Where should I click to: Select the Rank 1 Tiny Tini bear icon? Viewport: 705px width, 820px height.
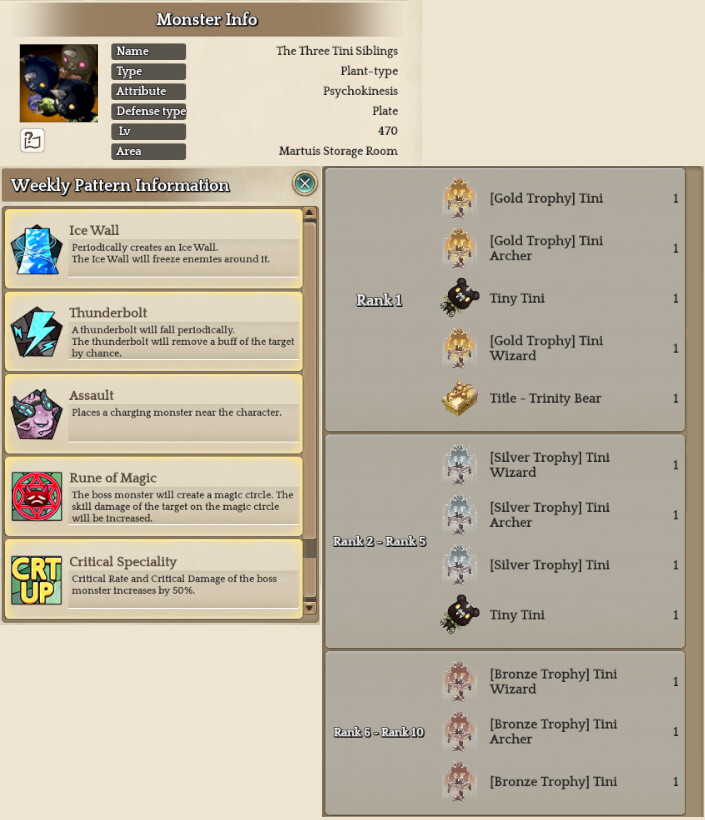pos(460,298)
